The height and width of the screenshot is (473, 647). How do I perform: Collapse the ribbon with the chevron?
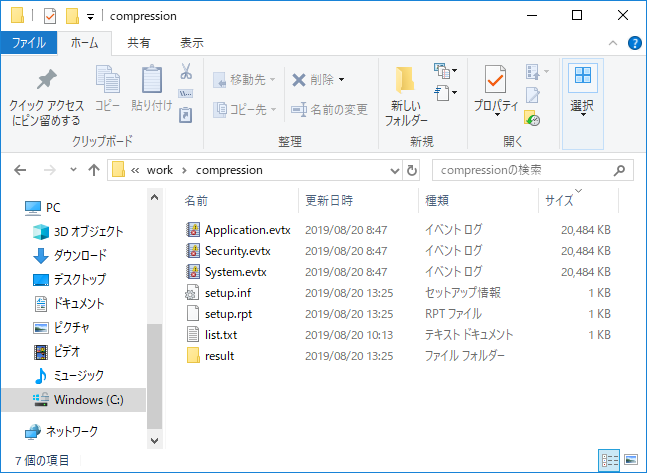tap(613, 43)
